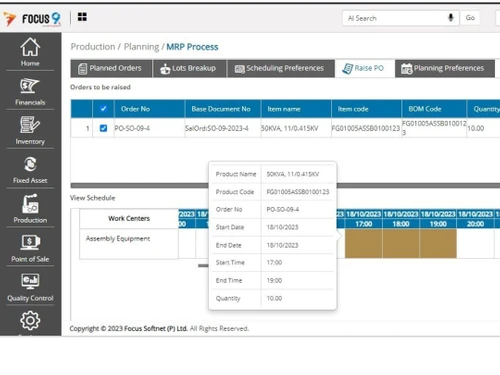This screenshot has width=500, height=375.
Task: Select the Raise PO tab
Action: click(365, 68)
